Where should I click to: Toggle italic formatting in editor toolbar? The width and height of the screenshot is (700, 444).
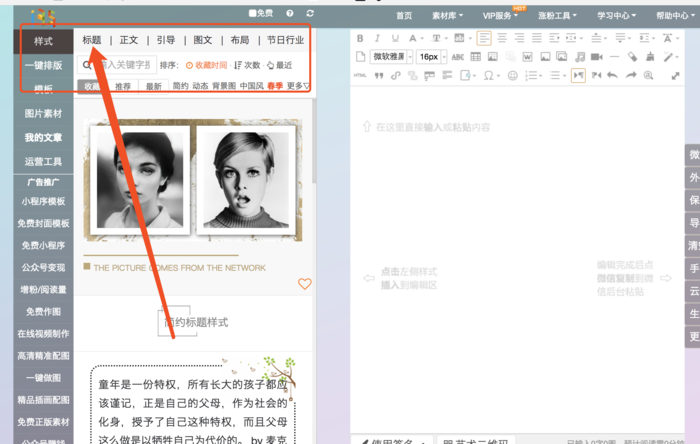click(377, 38)
